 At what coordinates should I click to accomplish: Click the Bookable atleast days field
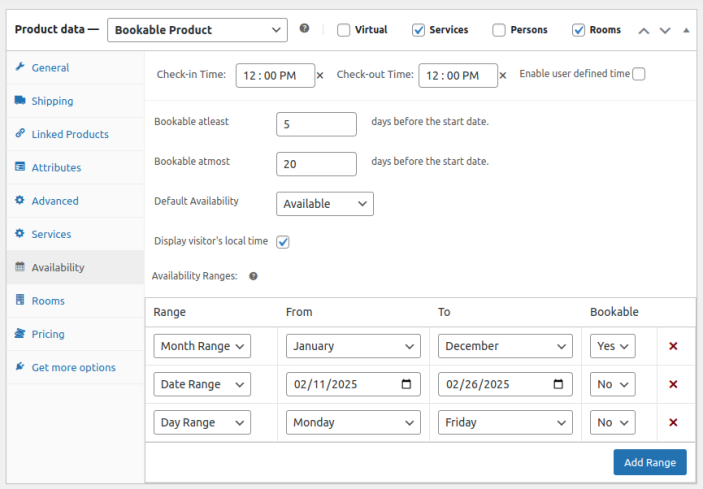[x=316, y=124]
